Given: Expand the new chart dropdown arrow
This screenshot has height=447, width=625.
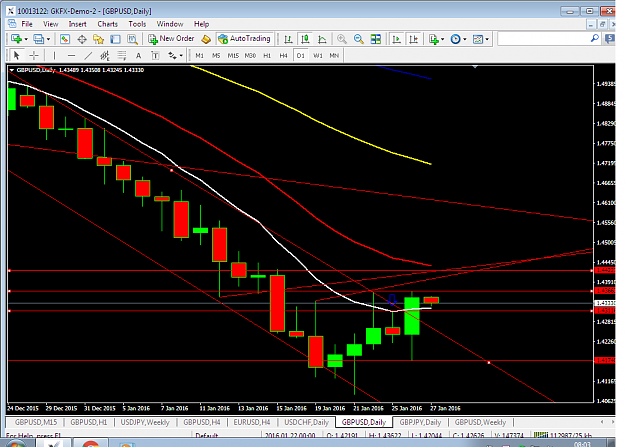Looking at the screenshot, I should [26, 39].
